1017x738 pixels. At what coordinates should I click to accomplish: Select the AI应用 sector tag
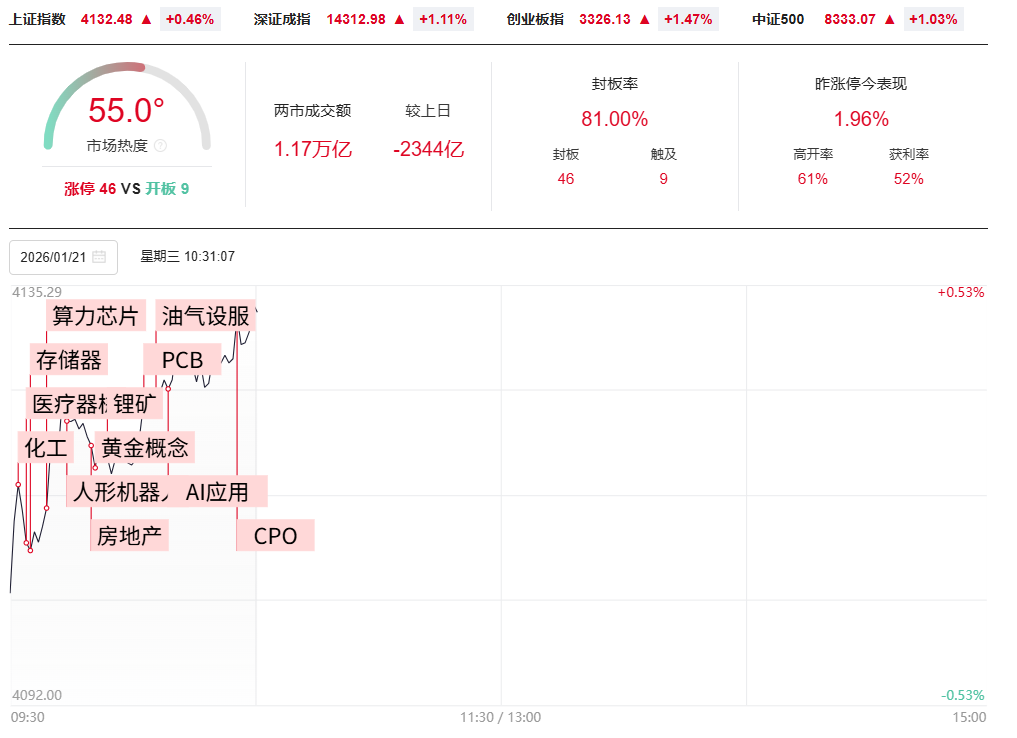217,492
